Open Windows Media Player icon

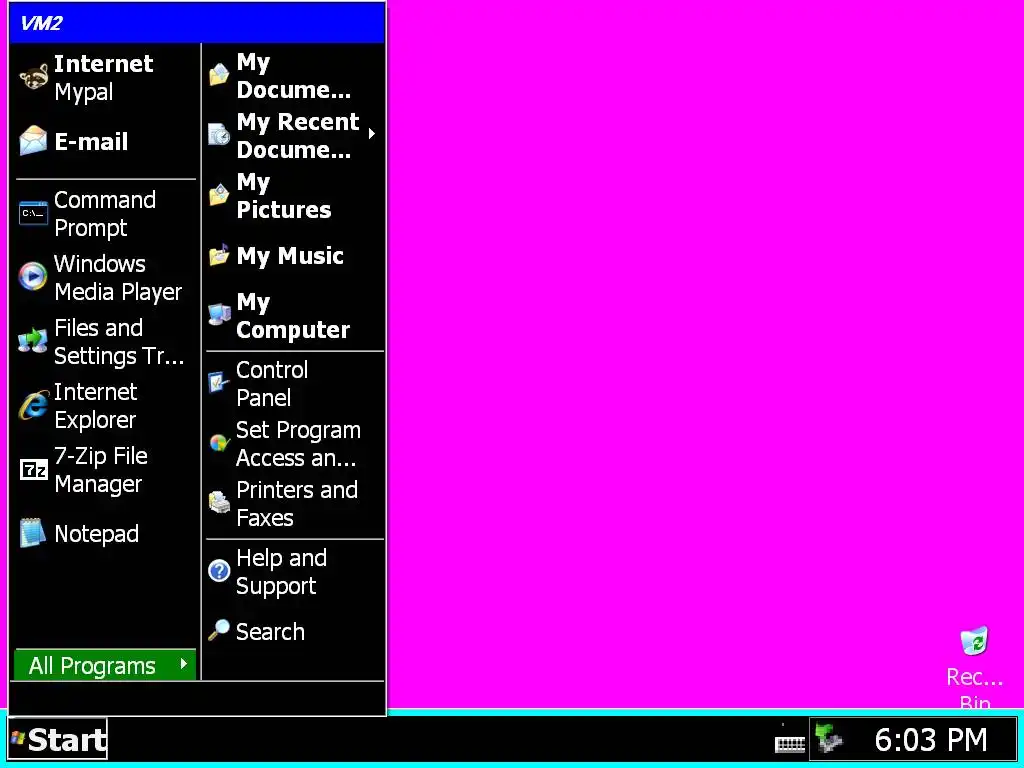coord(33,276)
